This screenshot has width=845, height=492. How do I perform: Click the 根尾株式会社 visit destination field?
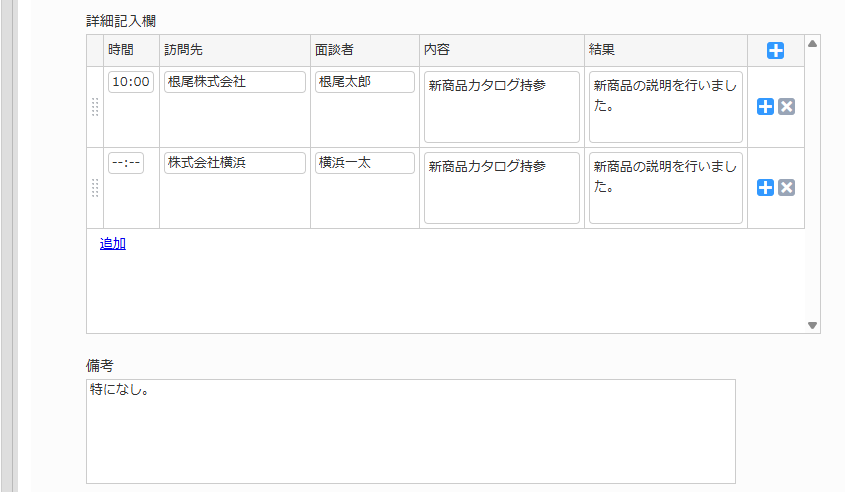pos(235,82)
